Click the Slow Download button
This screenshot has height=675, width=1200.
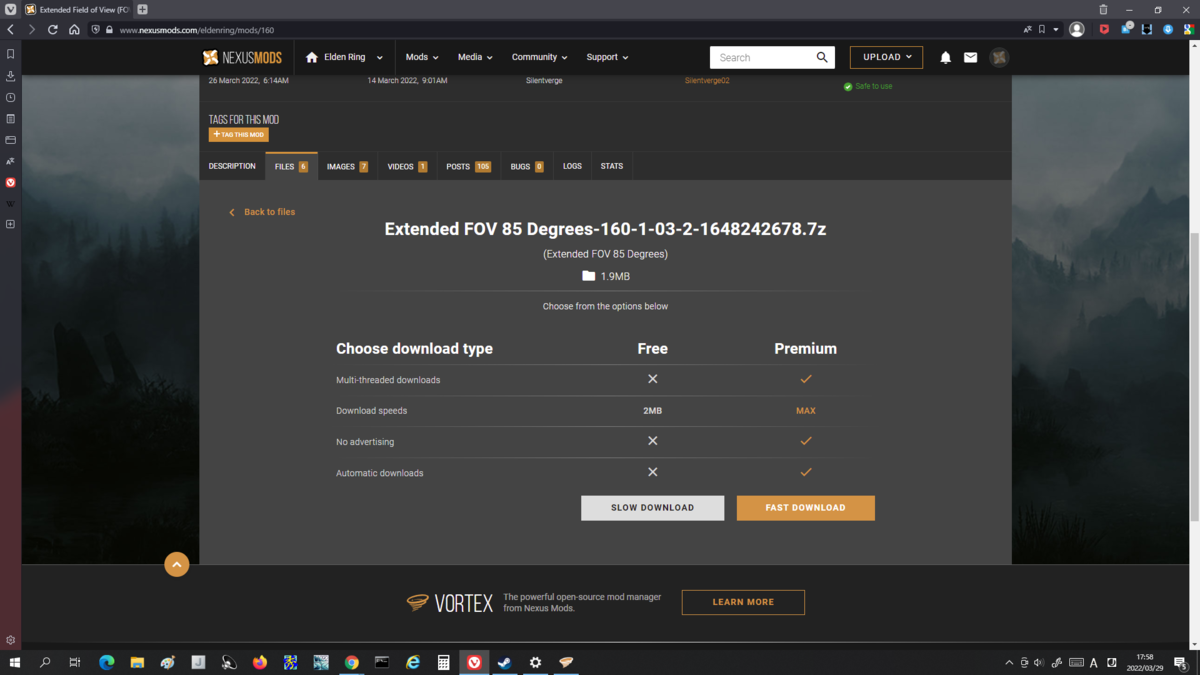pyautogui.click(x=653, y=508)
